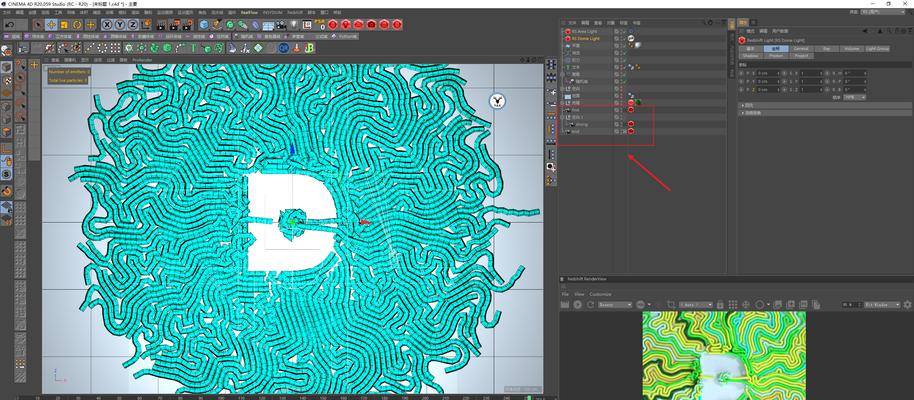This screenshot has width=914, height=400.
Task: Switch to the Volume attribute tab
Action: pyautogui.click(x=851, y=49)
